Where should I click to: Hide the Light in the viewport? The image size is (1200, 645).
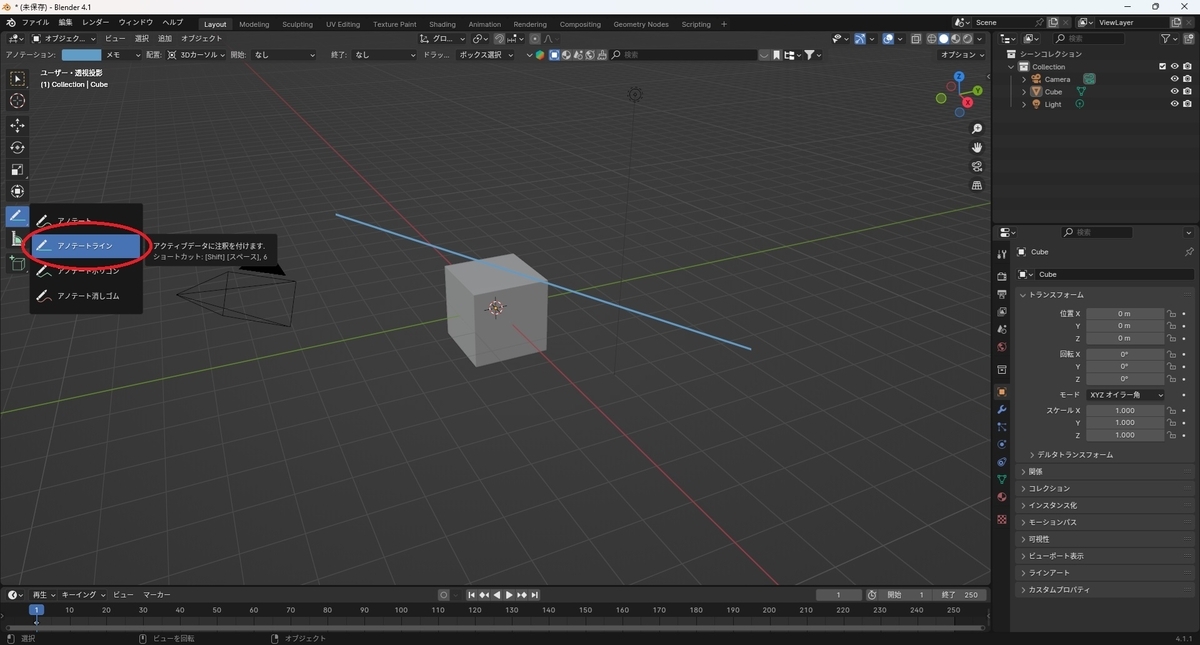point(1174,104)
